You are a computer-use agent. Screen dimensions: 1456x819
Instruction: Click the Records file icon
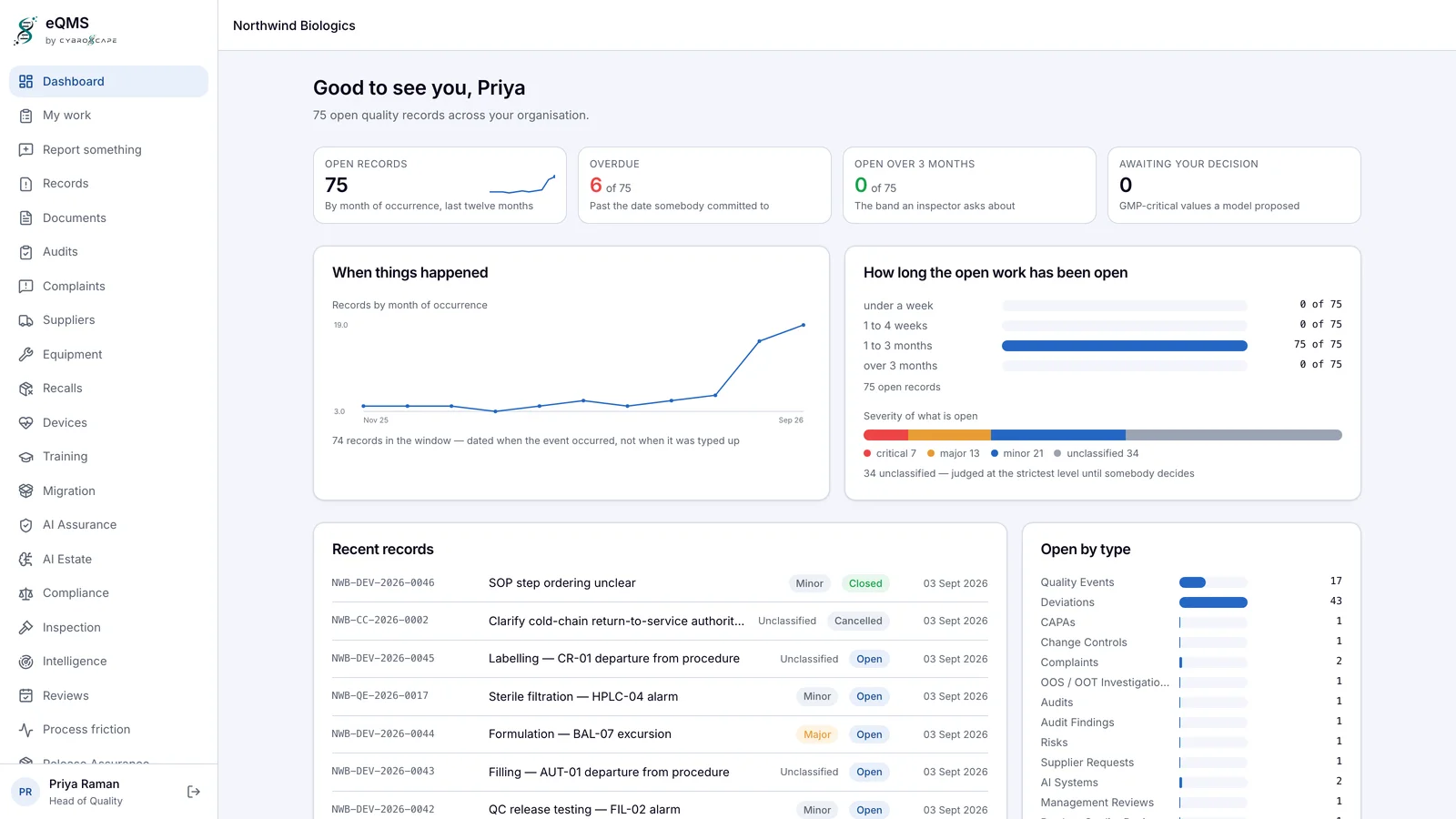pyautogui.click(x=25, y=184)
